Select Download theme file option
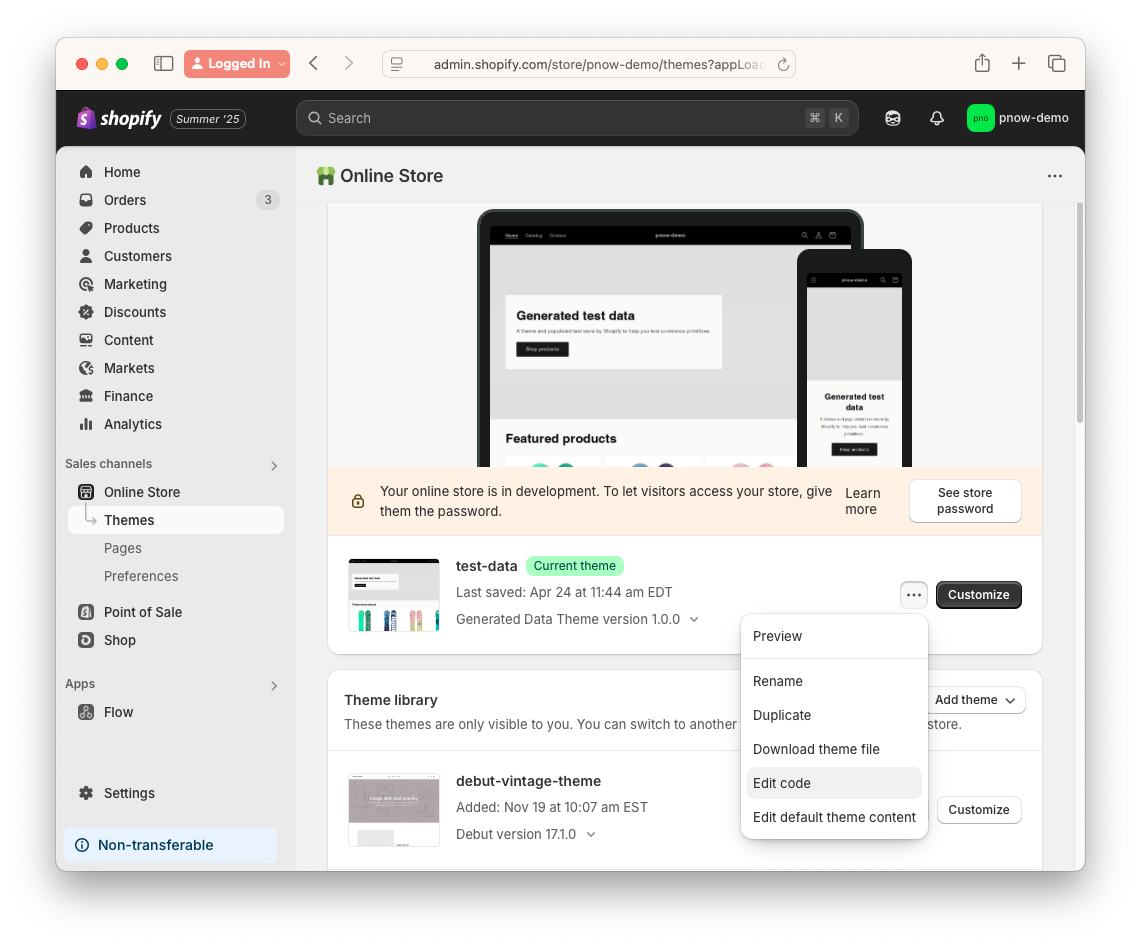Screen dimensions: 1141x945 [834, 749]
